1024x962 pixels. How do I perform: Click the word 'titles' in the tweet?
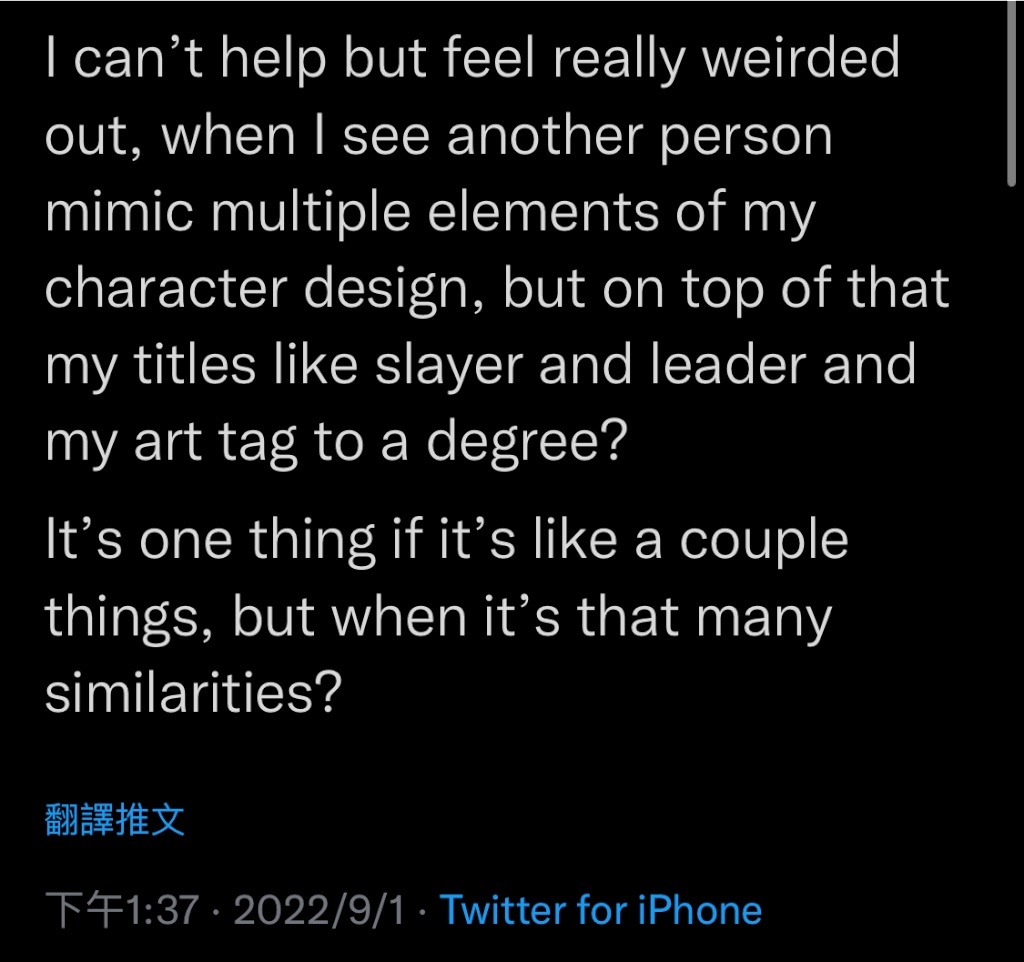pyautogui.click(x=195, y=365)
